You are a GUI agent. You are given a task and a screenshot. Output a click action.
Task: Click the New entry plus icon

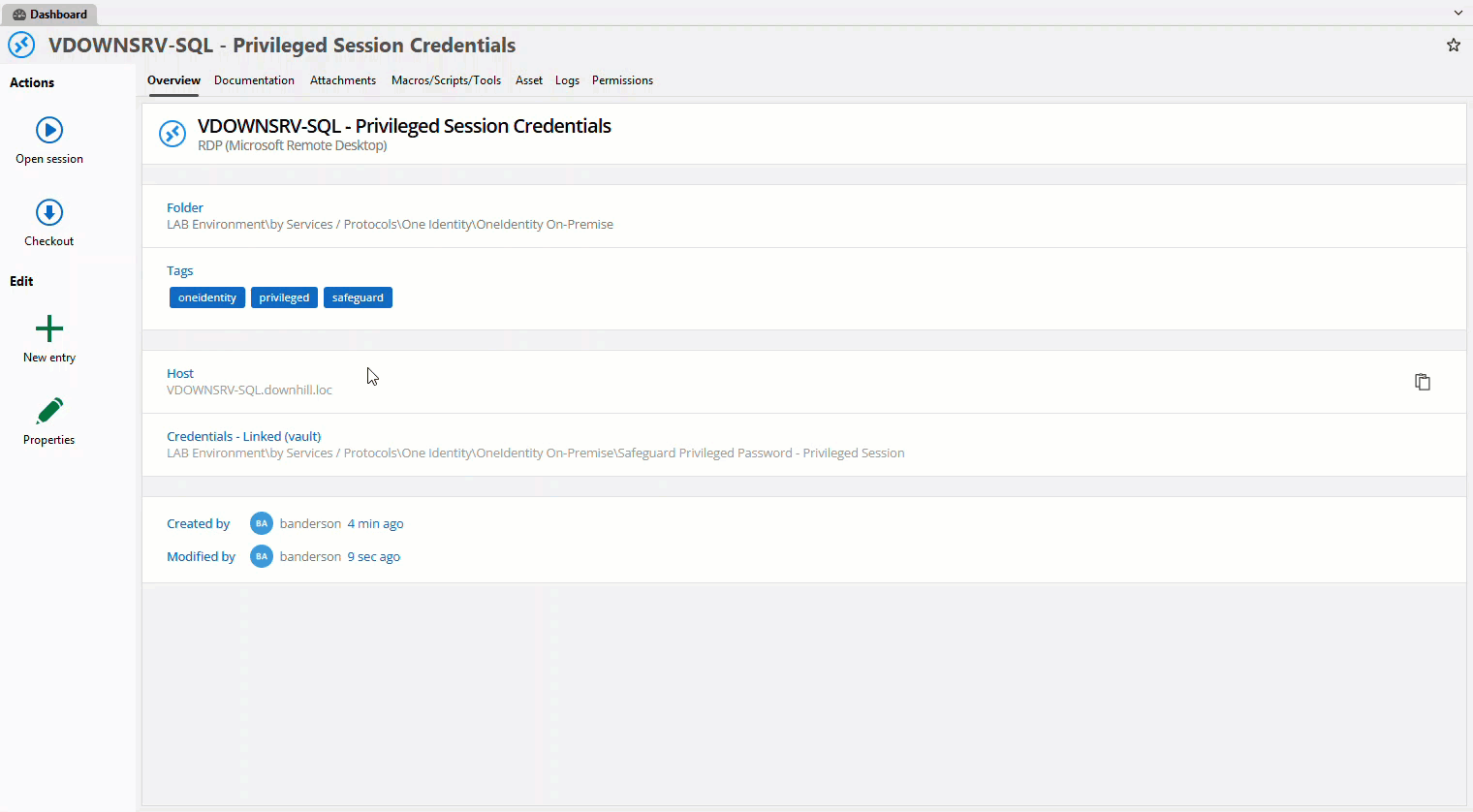point(49,328)
